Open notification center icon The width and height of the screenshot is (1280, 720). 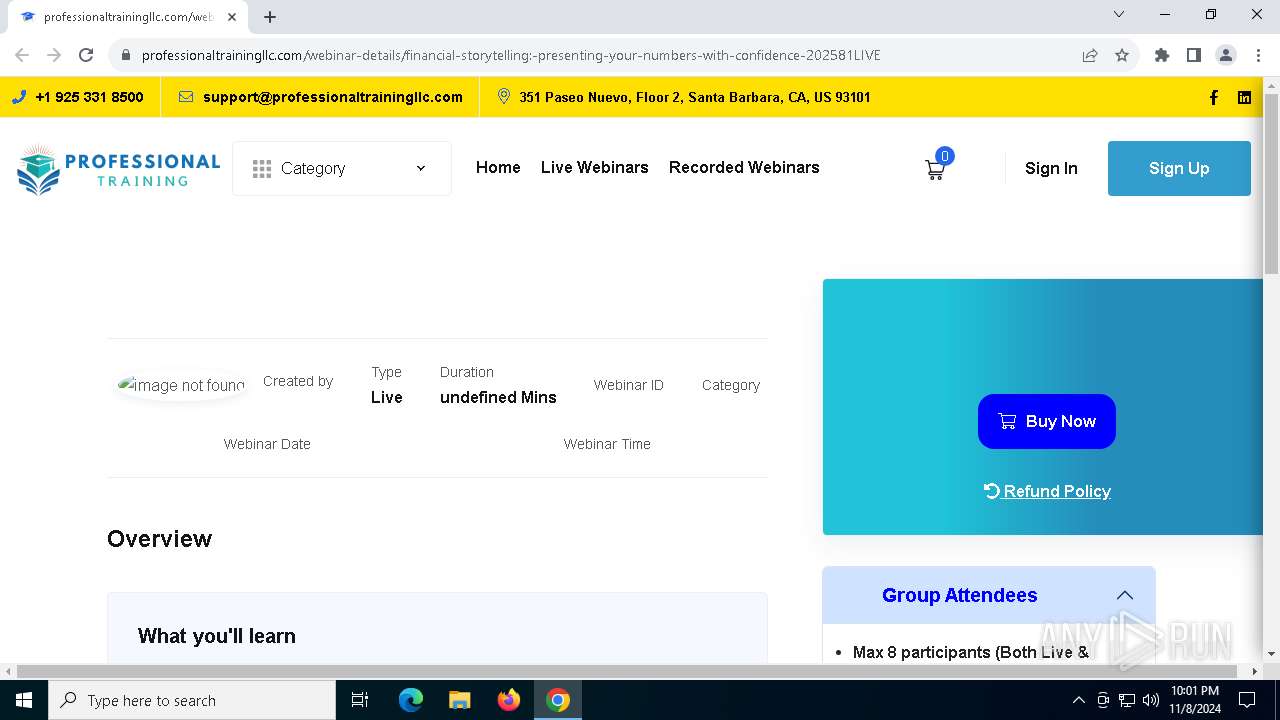[1248, 700]
